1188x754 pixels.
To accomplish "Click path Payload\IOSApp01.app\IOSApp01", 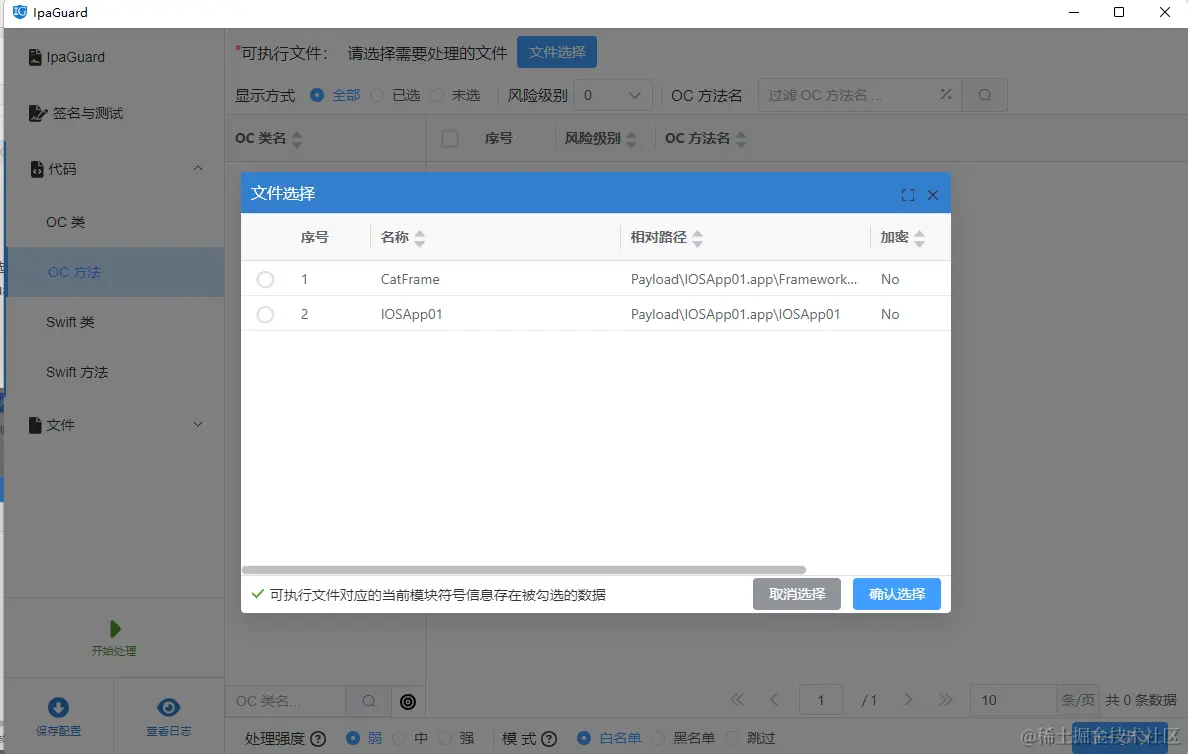I will click(x=735, y=314).
